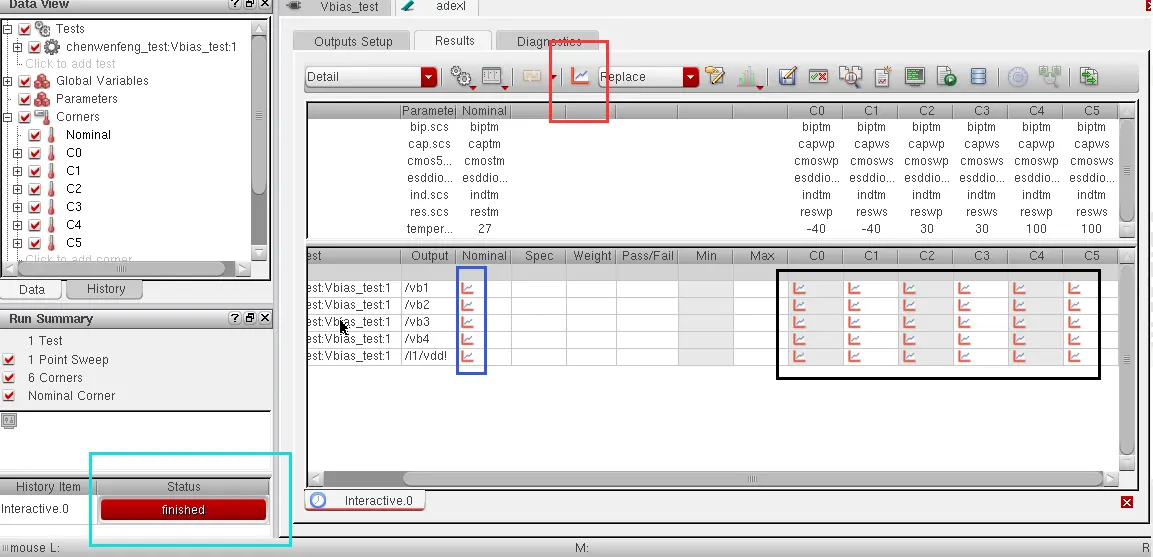This screenshot has height=557, width=1153.
Task: Toggle Nominal Corner checkbox in Run Summary
Action: click(x=9, y=396)
